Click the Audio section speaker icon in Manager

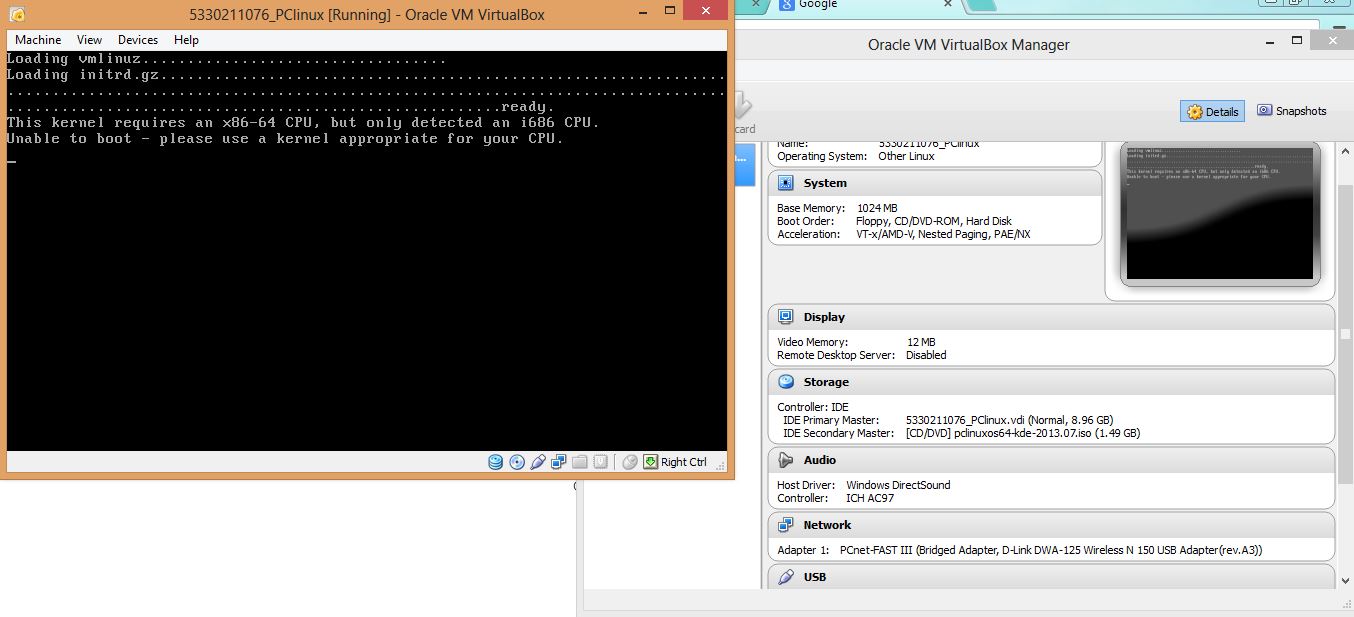point(785,460)
